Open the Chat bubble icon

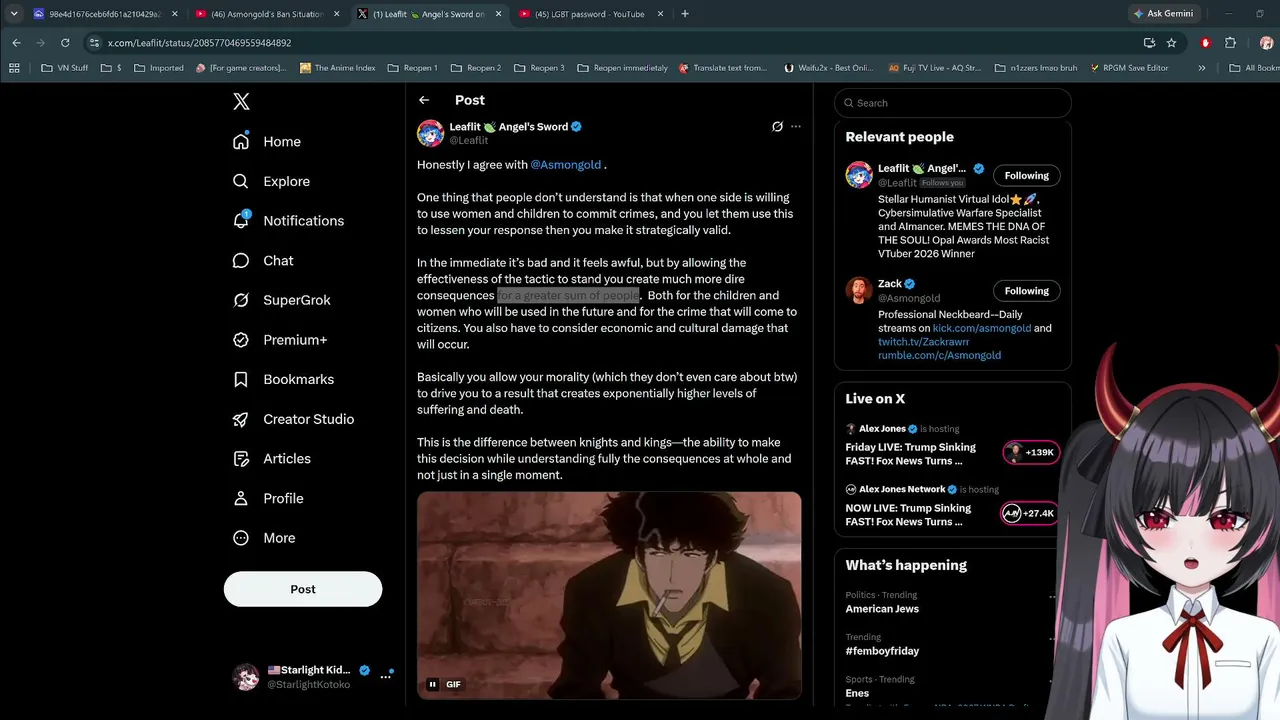click(x=241, y=261)
